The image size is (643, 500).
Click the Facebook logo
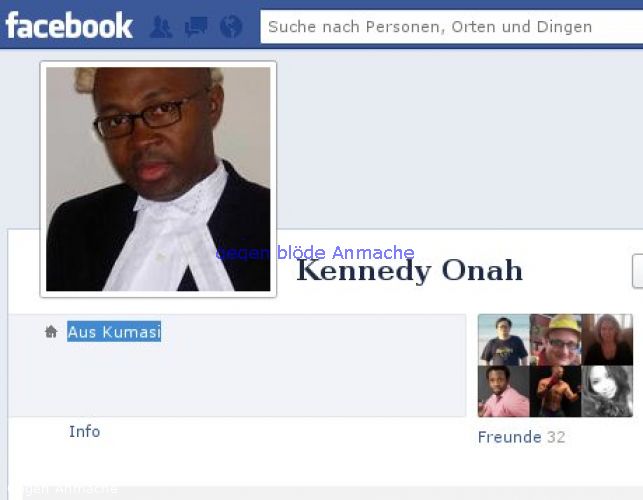pos(69,25)
